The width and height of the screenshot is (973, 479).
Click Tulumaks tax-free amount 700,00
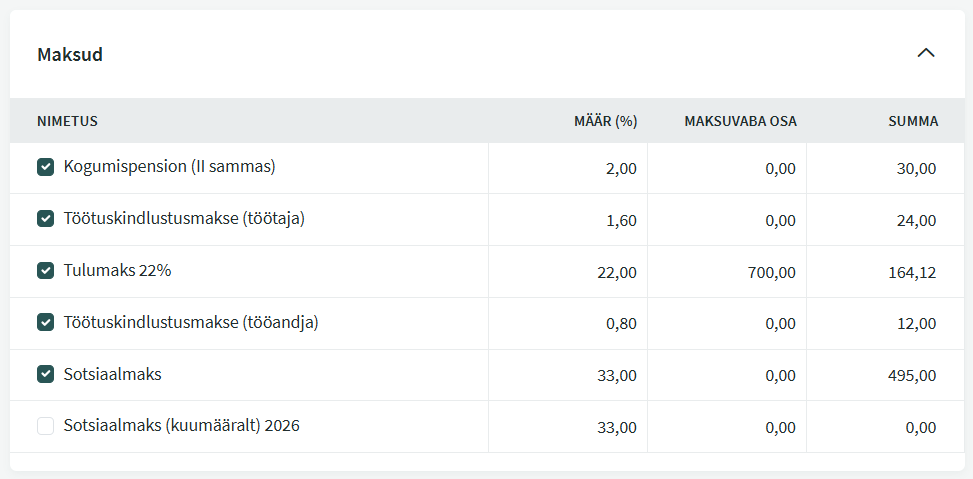point(774,272)
